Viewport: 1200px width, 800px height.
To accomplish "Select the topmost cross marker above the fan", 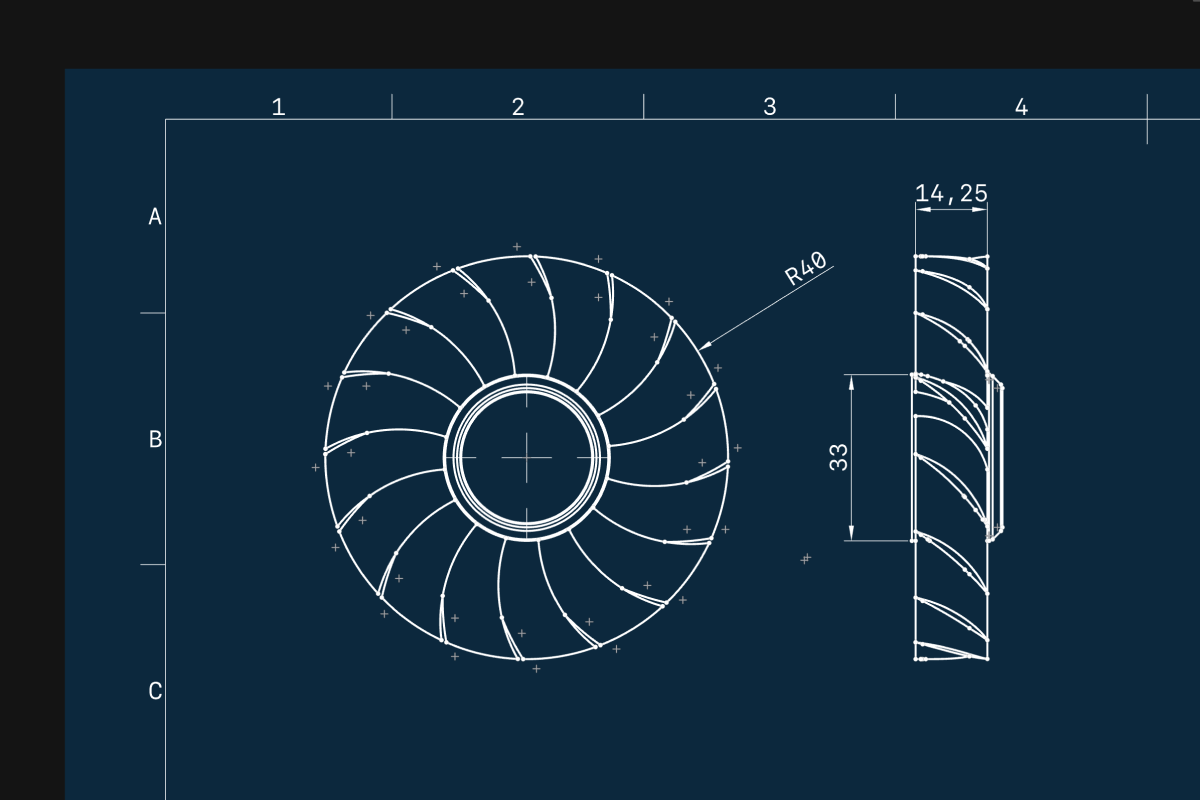I will [517, 246].
